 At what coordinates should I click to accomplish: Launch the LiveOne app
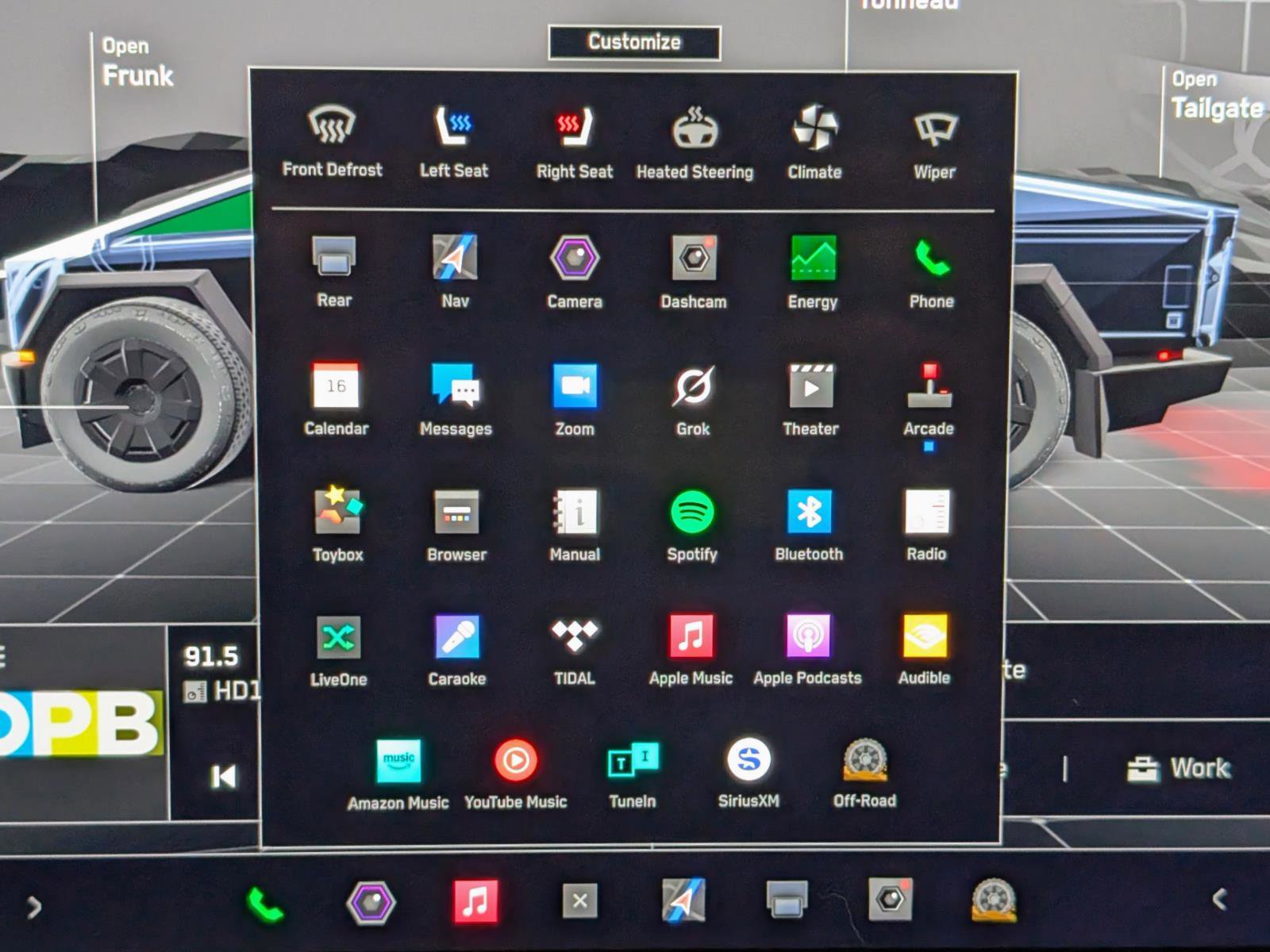pyautogui.click(x=338, y=651)
